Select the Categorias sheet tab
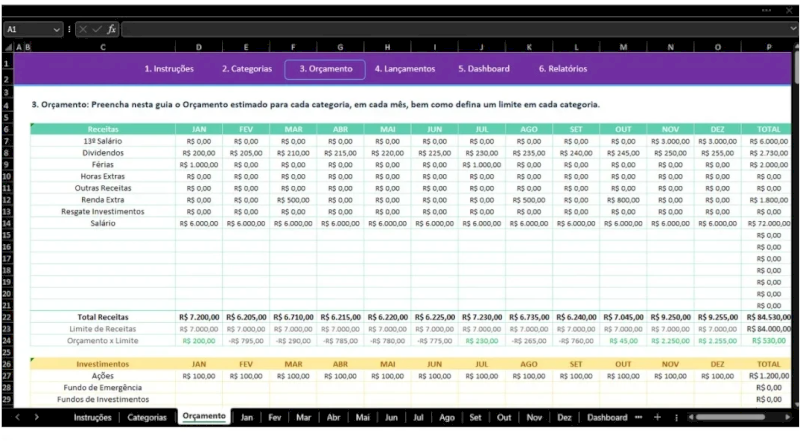The width and height of the screenshot is (800, 442). 147,417
